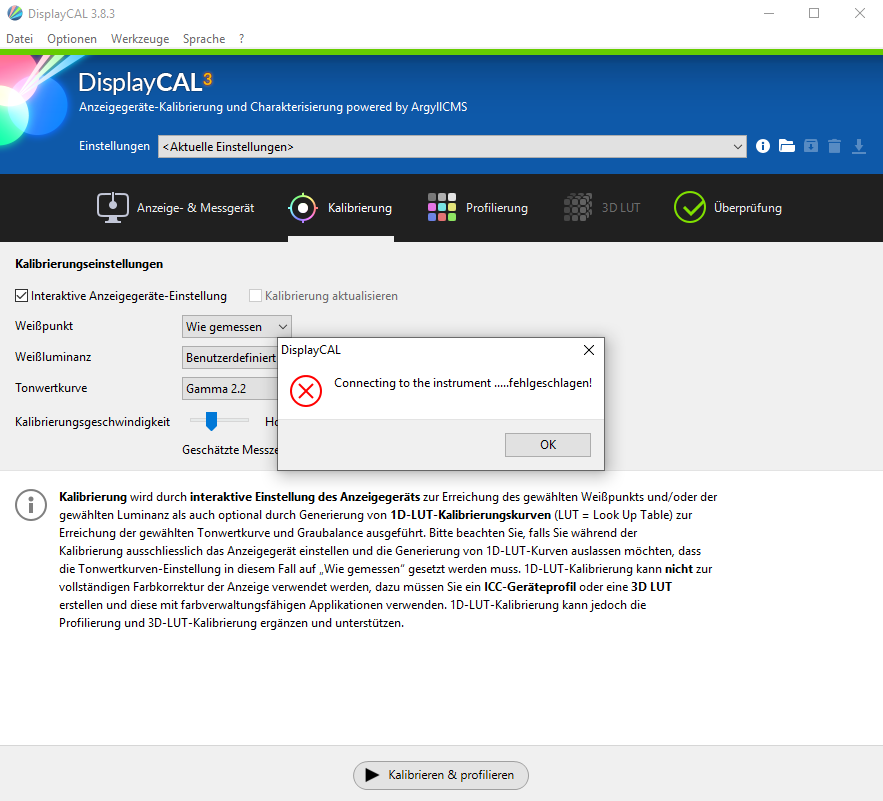Click the Weißluminanz label
The height and width of the screenshot is (801, 883).
(x=53, y=357)
